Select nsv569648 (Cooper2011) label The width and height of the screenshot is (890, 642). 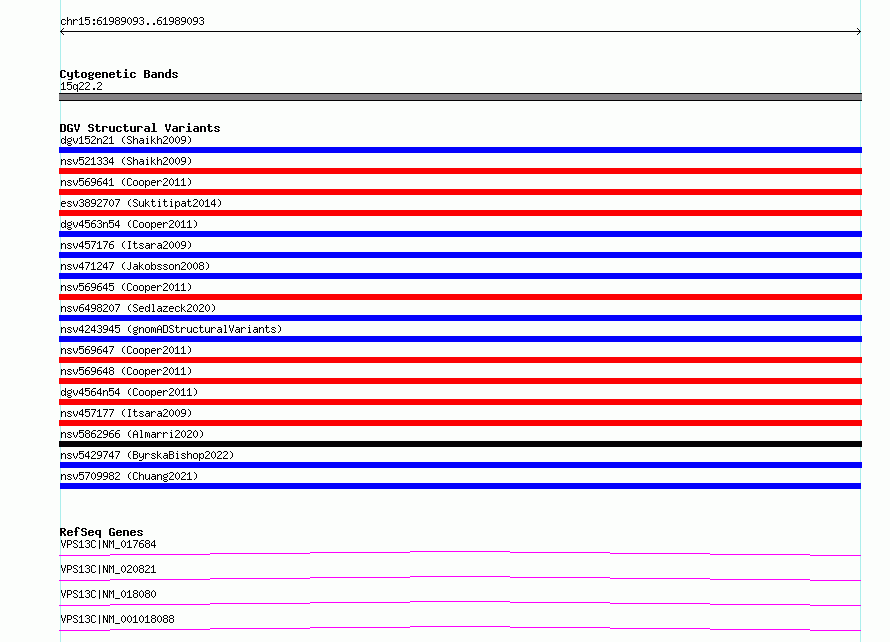pos(126,371)
